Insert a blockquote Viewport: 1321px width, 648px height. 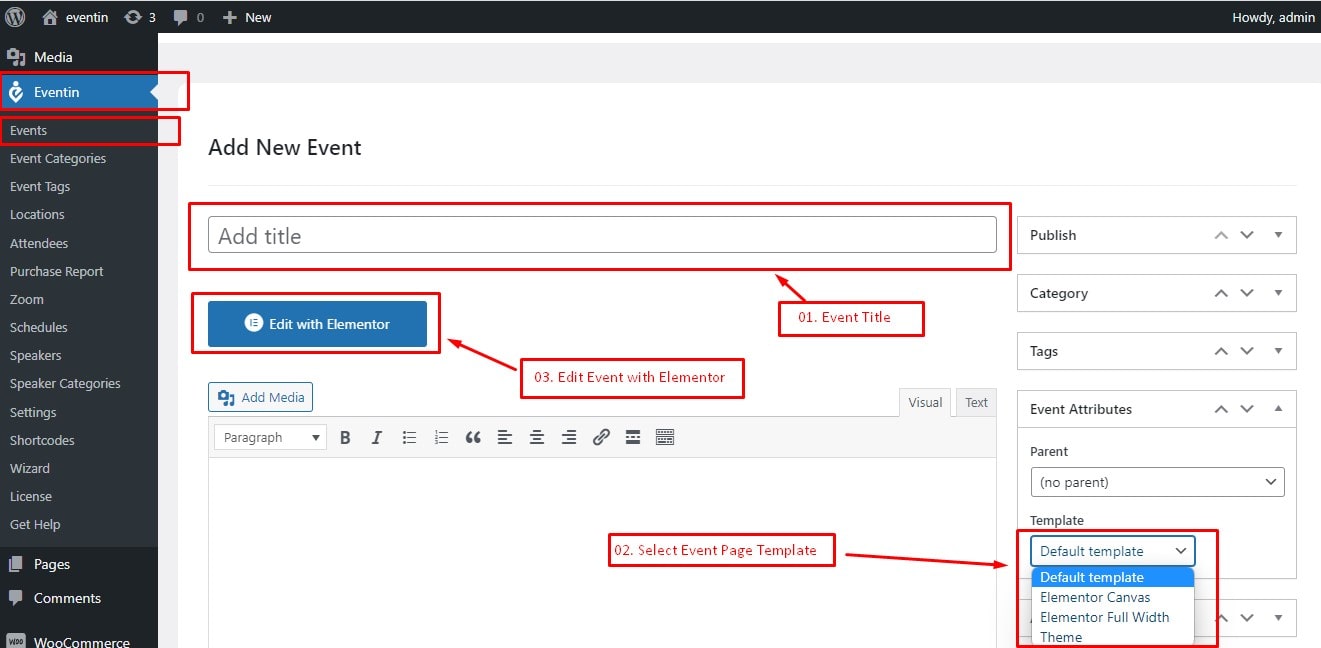point(473,437)
